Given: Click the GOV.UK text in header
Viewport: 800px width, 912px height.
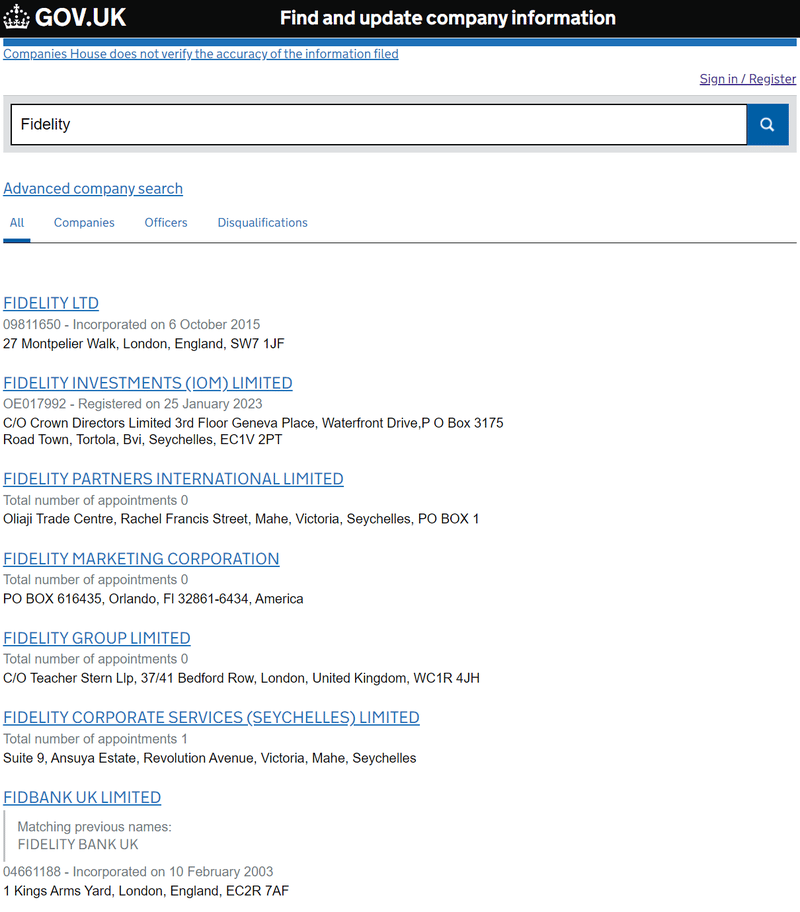Looking at the screenshot, I should coord(80,18).
